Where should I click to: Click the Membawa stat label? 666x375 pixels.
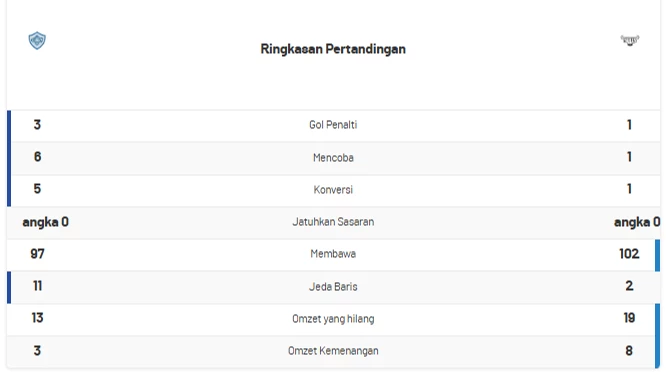(333, 254)
